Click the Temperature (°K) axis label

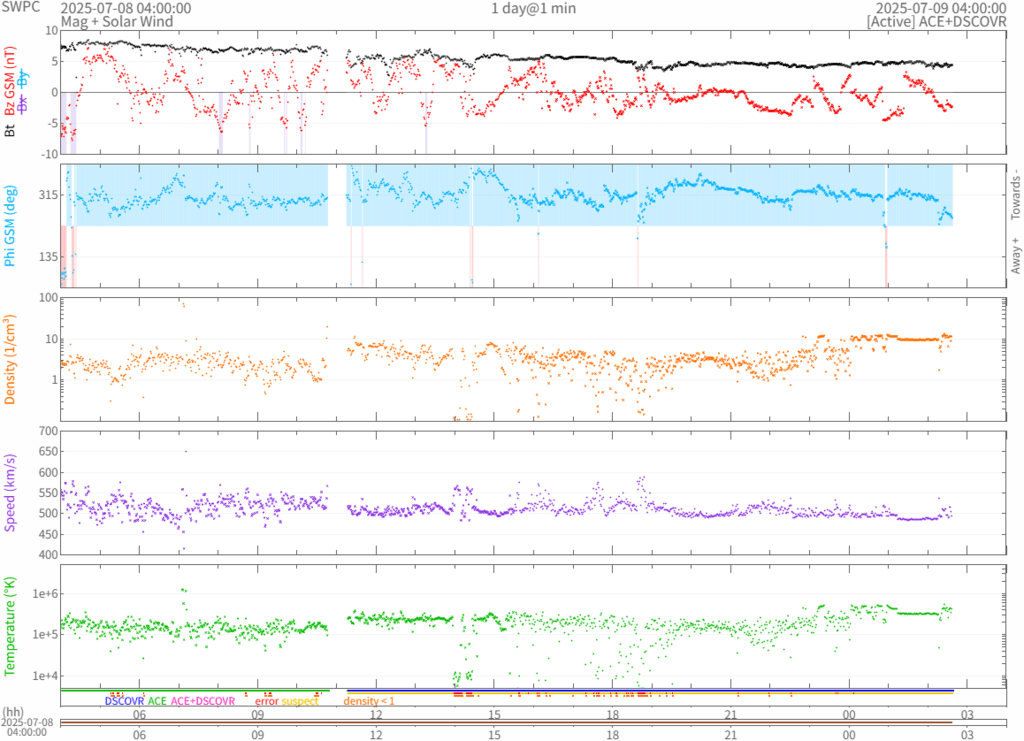pyautogui.click(x=10, y=625)
